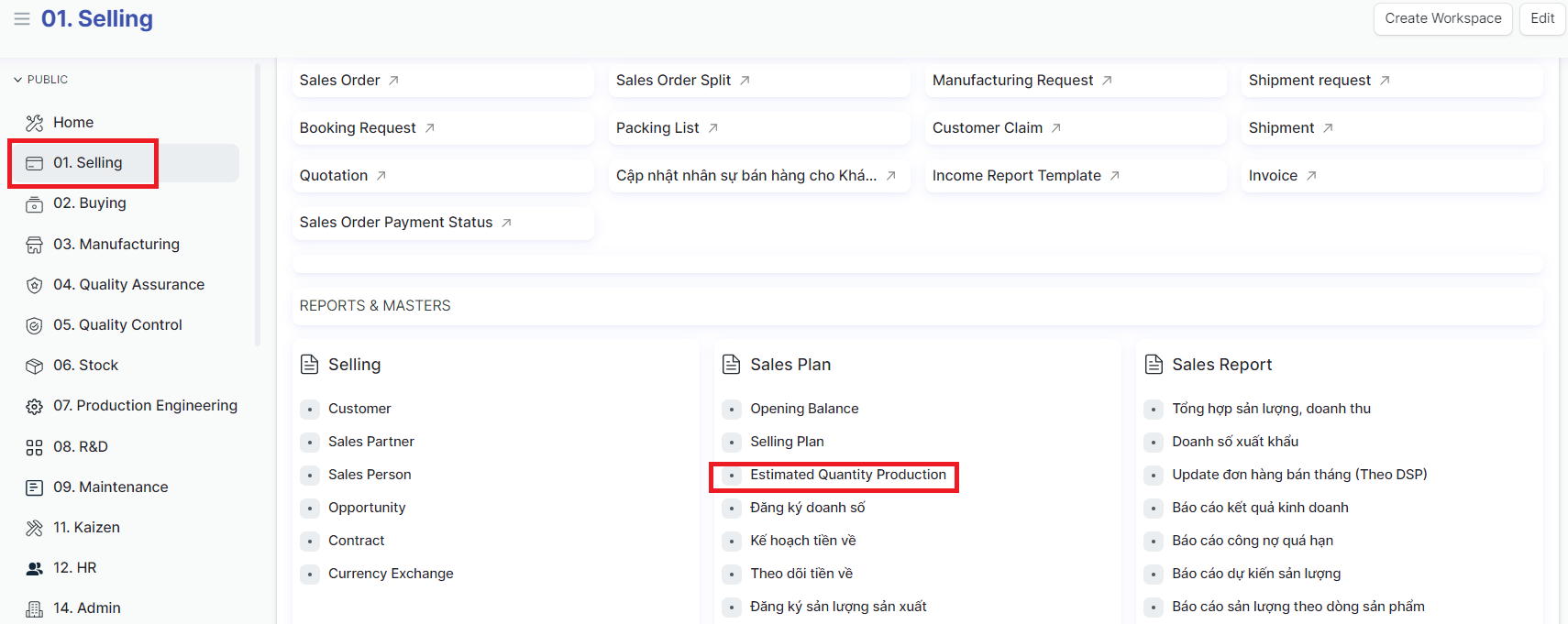Click the Edit button
This screenshot has width=1568, height=624.
coord(1542,18)
